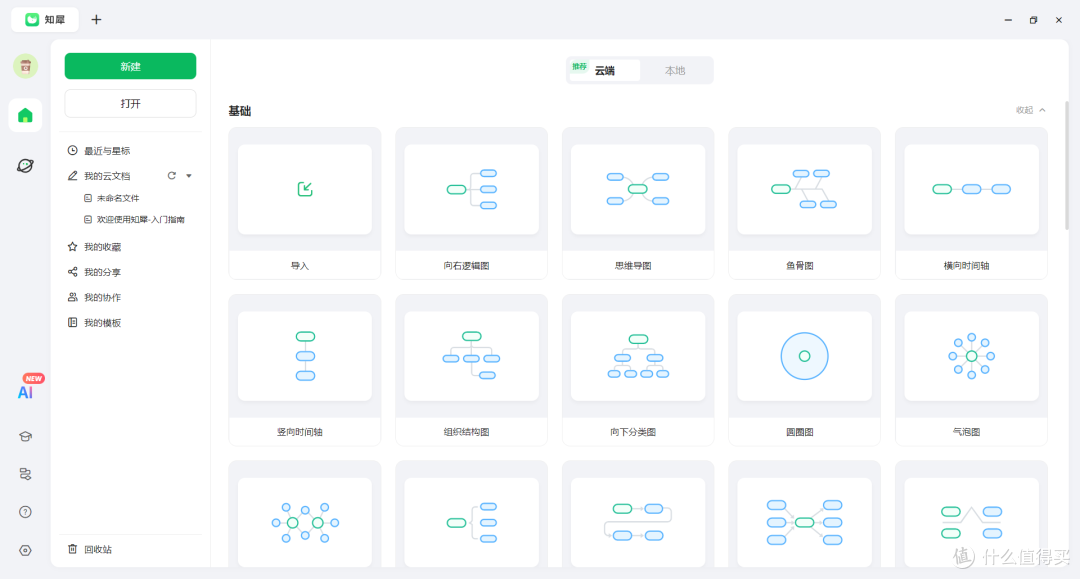Click the vertical scrollbar on the right
1080x579 pixels.
(1067, 165)
